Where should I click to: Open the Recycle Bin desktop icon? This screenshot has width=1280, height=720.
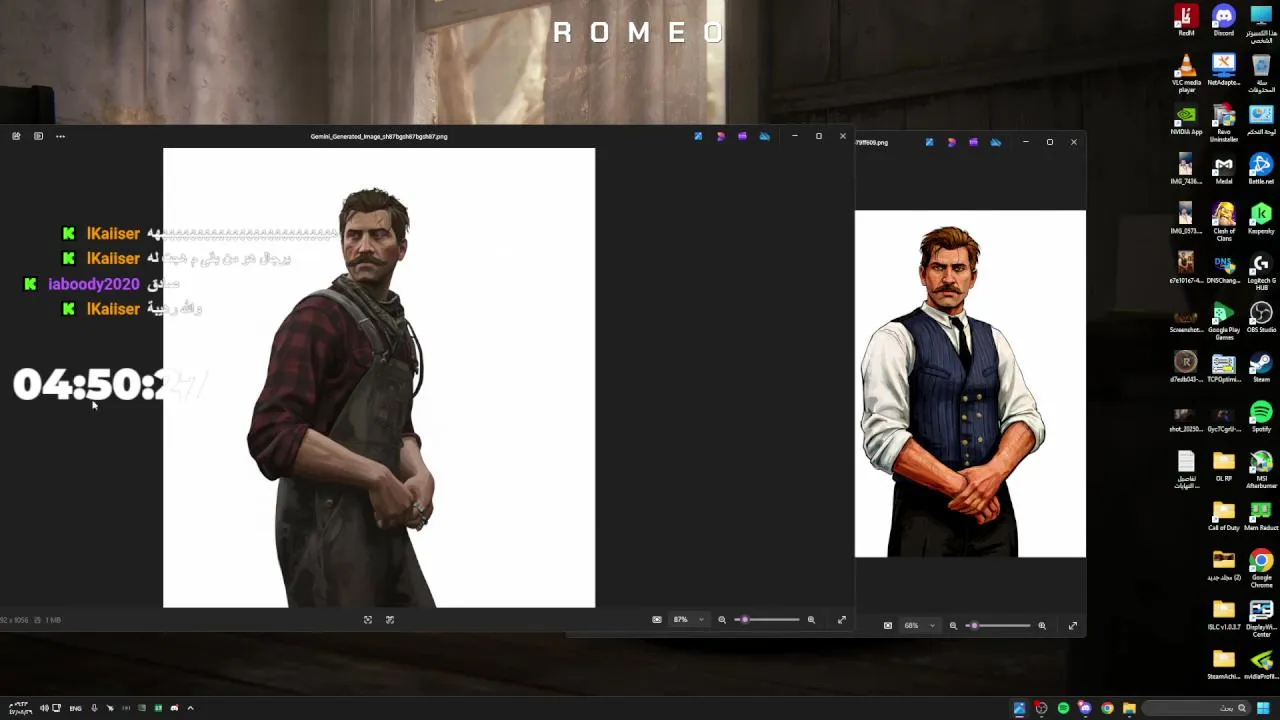coord(1261,71)
